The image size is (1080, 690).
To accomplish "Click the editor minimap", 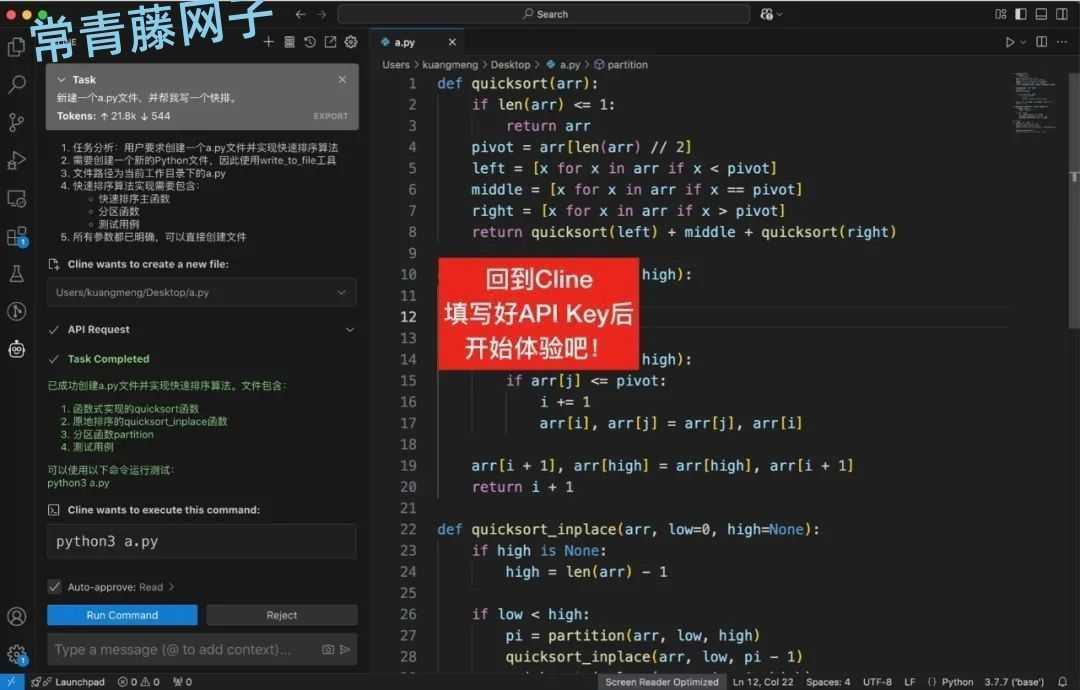I will [x=1035, y=103].
